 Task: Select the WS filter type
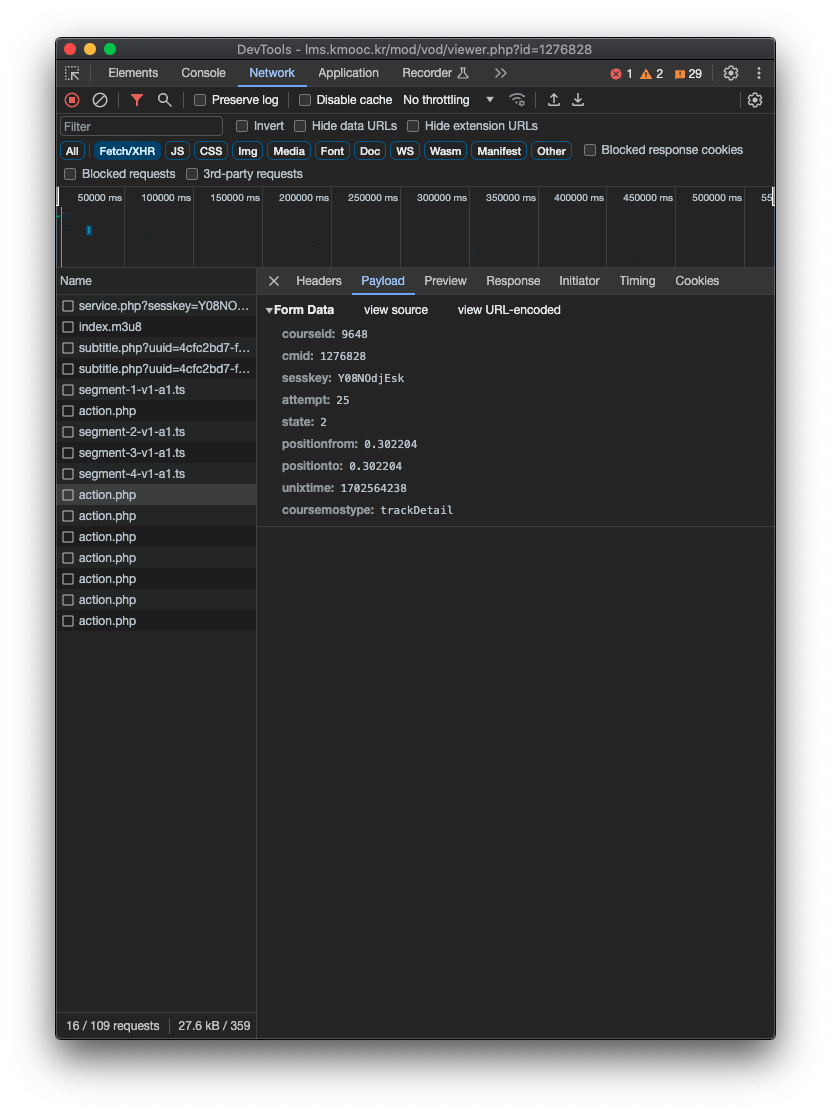405,151
